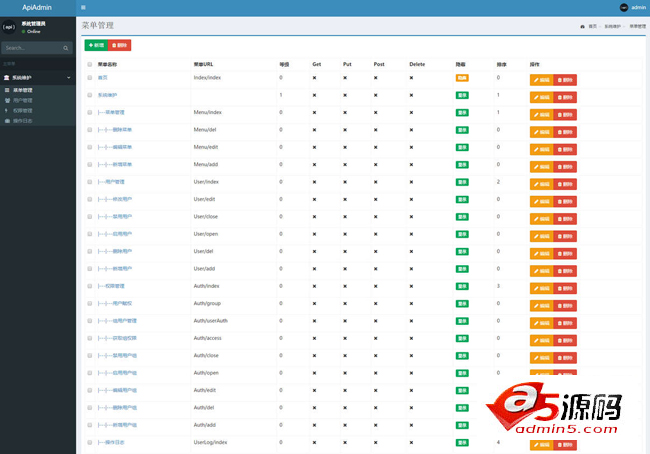650x454 pixels.
Task: Click into the sidebar Search field
Action: coord(30,47)
